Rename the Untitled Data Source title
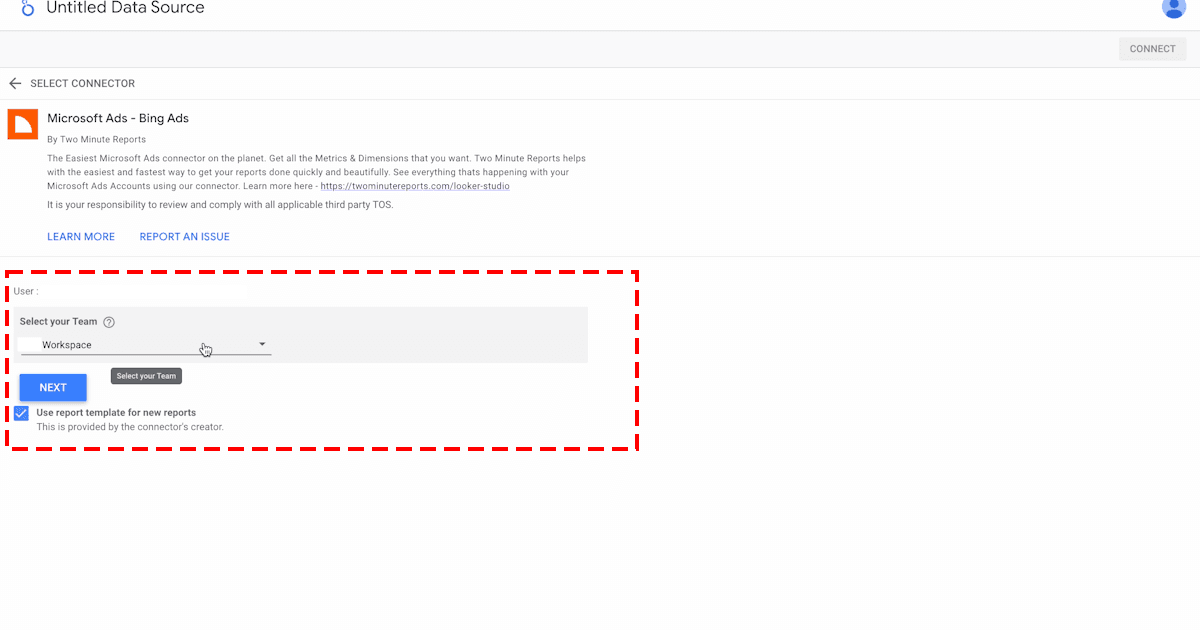This screenshot has width=1200, height=630. pos(125,8)
